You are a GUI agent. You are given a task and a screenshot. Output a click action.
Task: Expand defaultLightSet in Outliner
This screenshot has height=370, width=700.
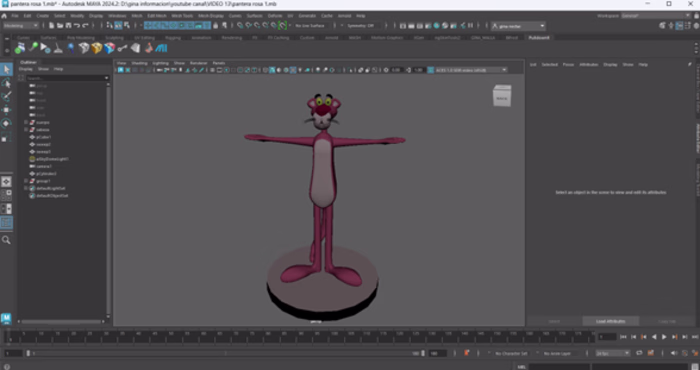(26, 188)
